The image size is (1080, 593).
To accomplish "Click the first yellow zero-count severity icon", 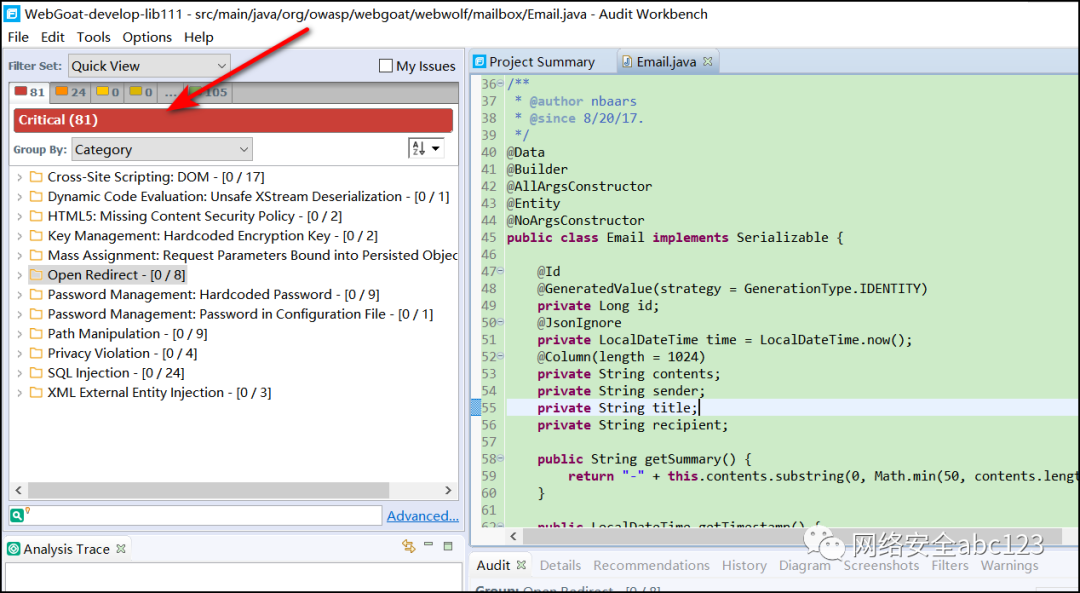I will pyautogui.click(x=104, y=91).
